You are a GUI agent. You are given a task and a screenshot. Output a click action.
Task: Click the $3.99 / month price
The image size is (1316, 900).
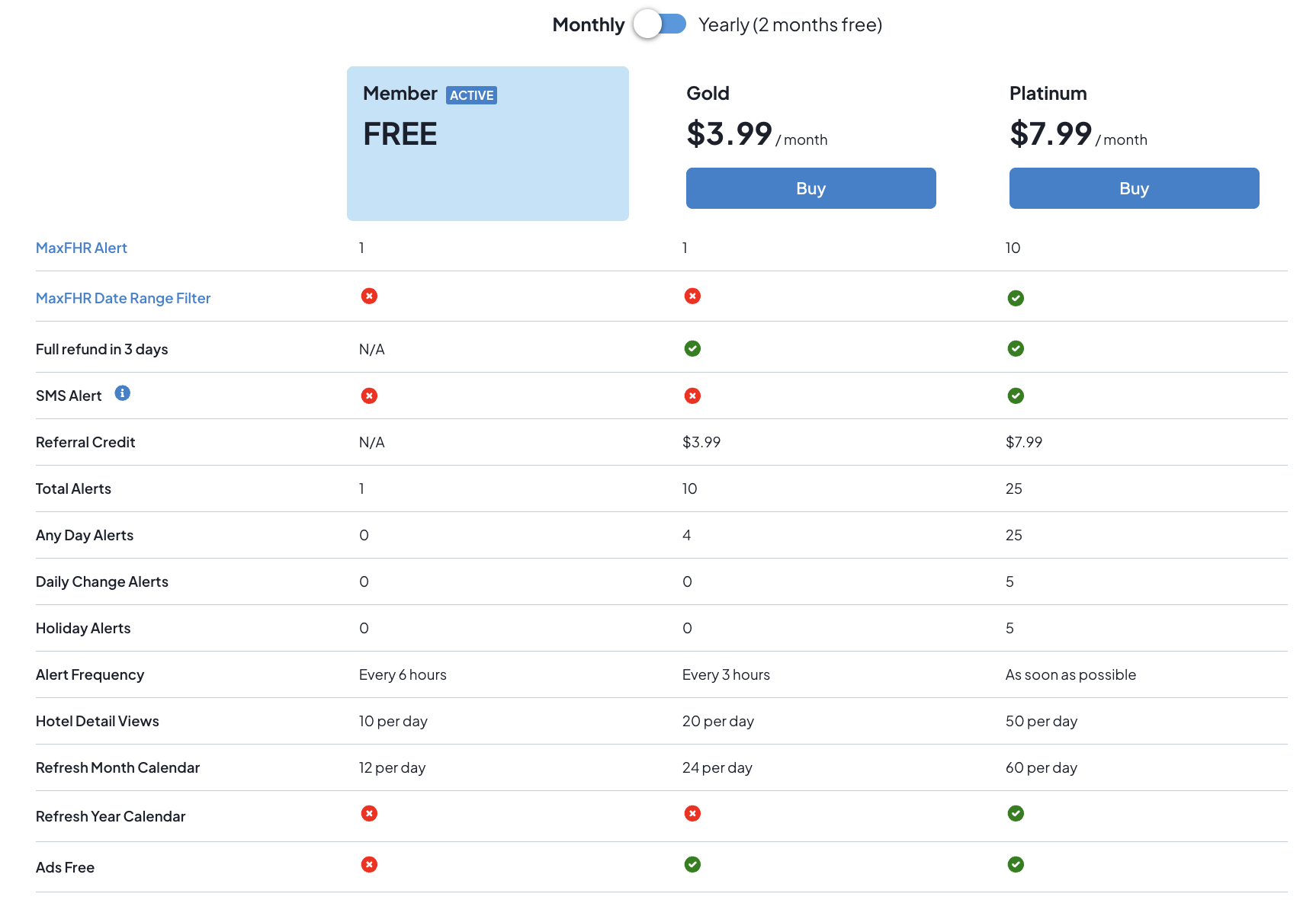757,134
